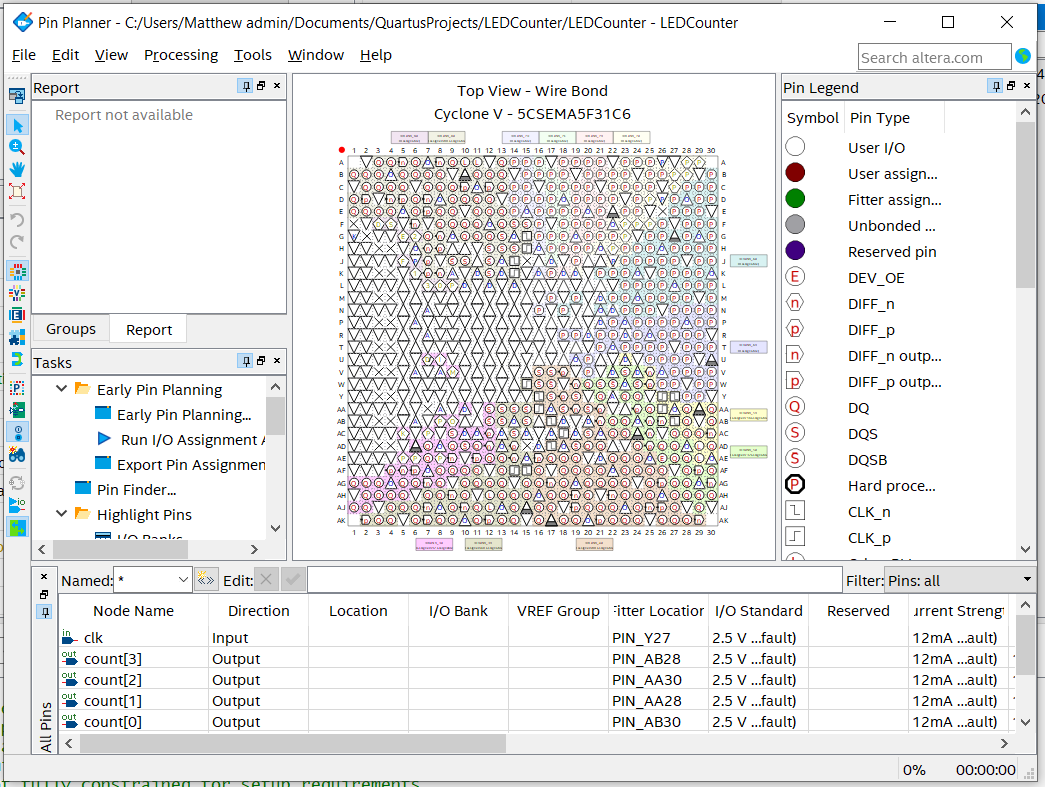Toggle the VREF groups 'V' icon

click(x=17, y=293)
